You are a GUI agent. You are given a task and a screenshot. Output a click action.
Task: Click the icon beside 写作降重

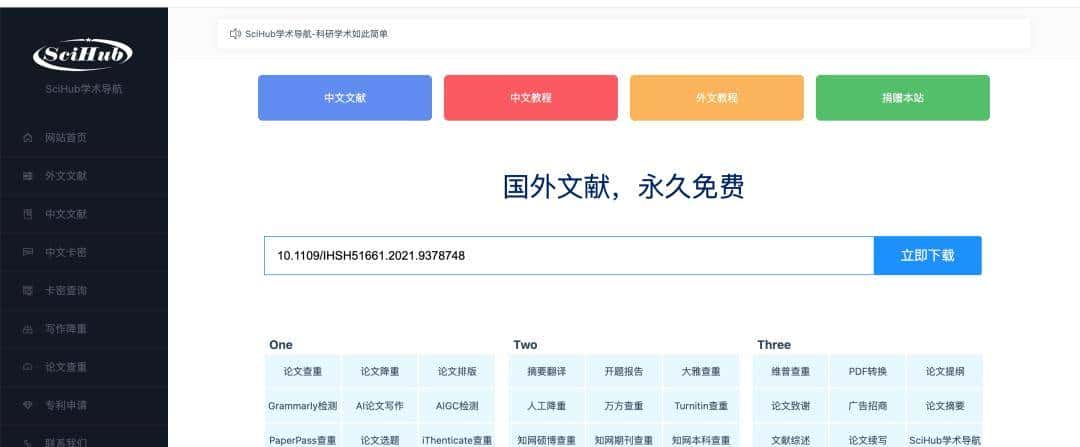pyautogui.click(x=28, y=329)
